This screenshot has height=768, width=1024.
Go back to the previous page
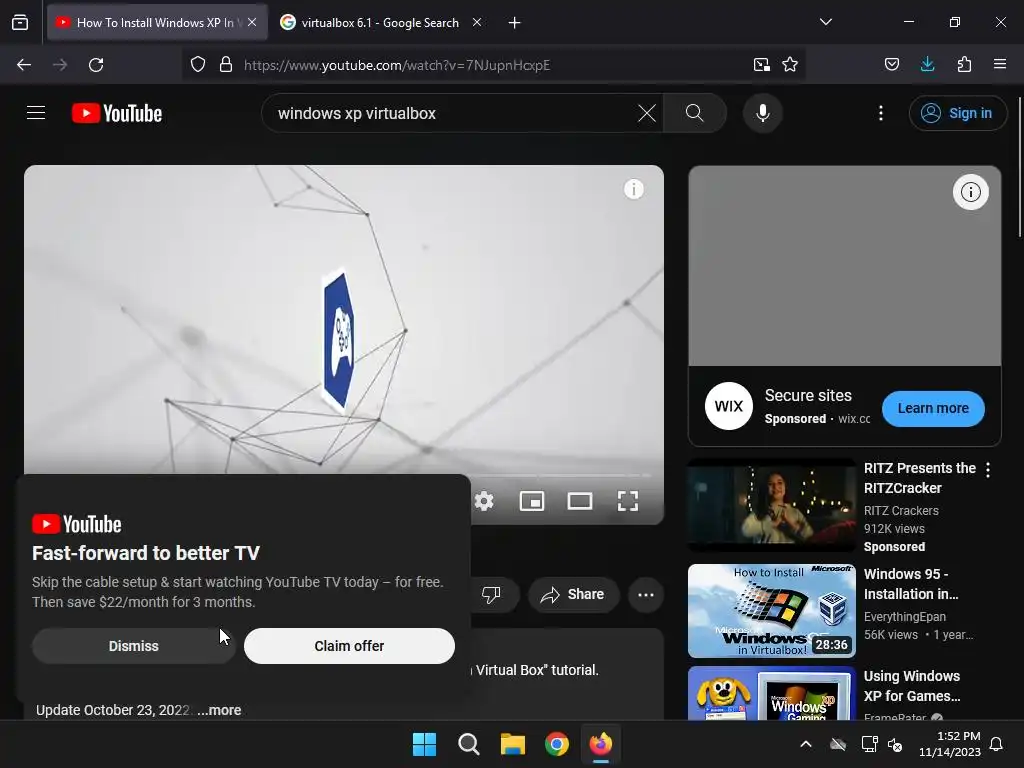point(24,65)
